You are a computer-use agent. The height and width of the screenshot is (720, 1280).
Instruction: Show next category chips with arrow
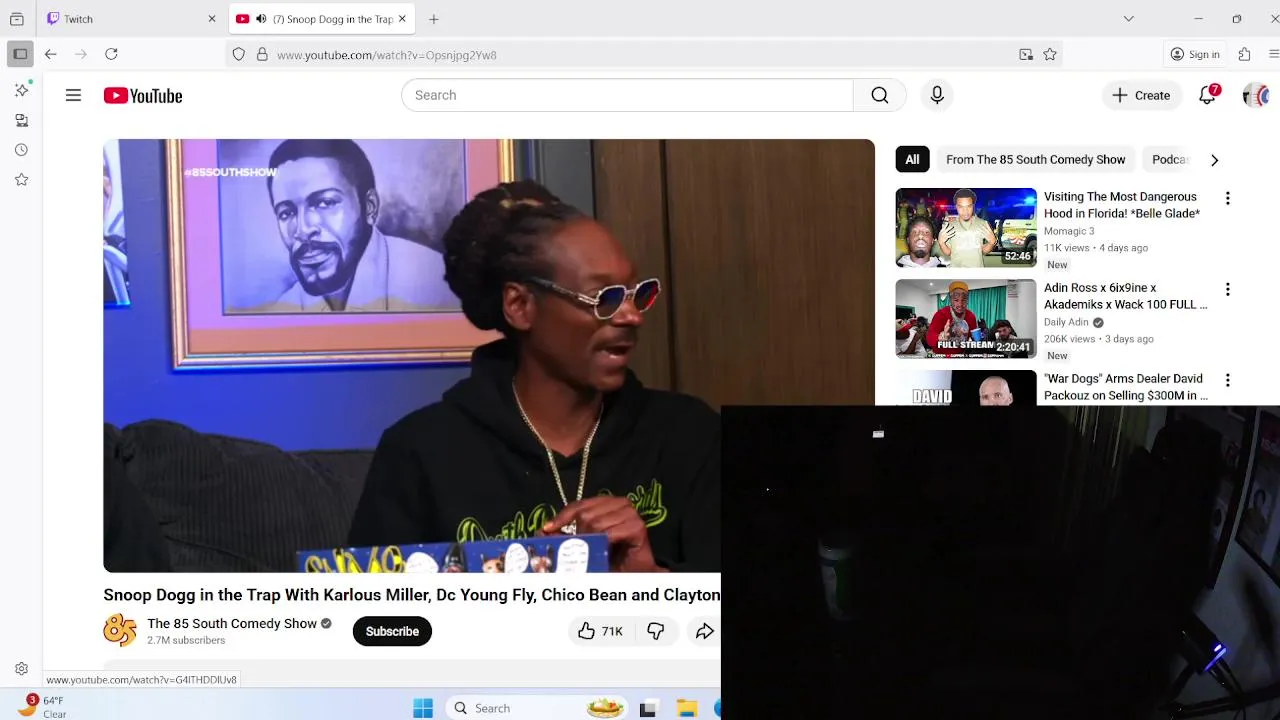1214,160
